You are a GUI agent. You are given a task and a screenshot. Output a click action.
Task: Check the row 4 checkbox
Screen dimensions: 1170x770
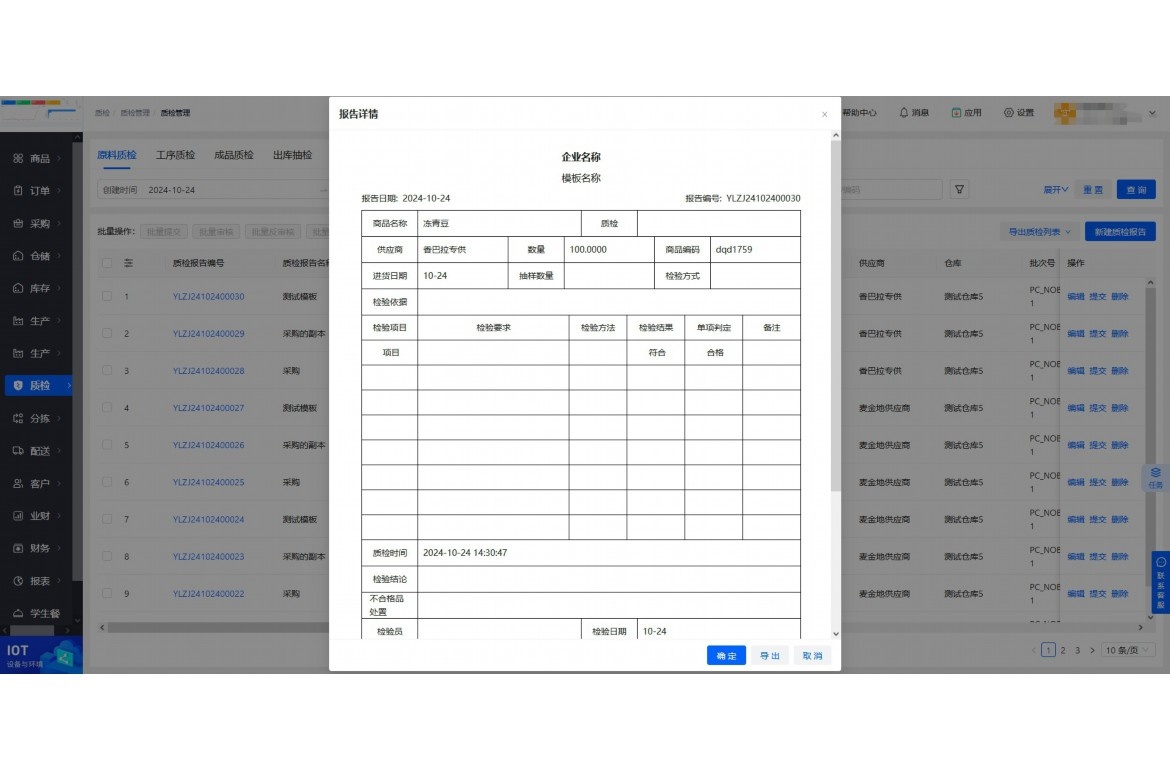pos(107,408)
